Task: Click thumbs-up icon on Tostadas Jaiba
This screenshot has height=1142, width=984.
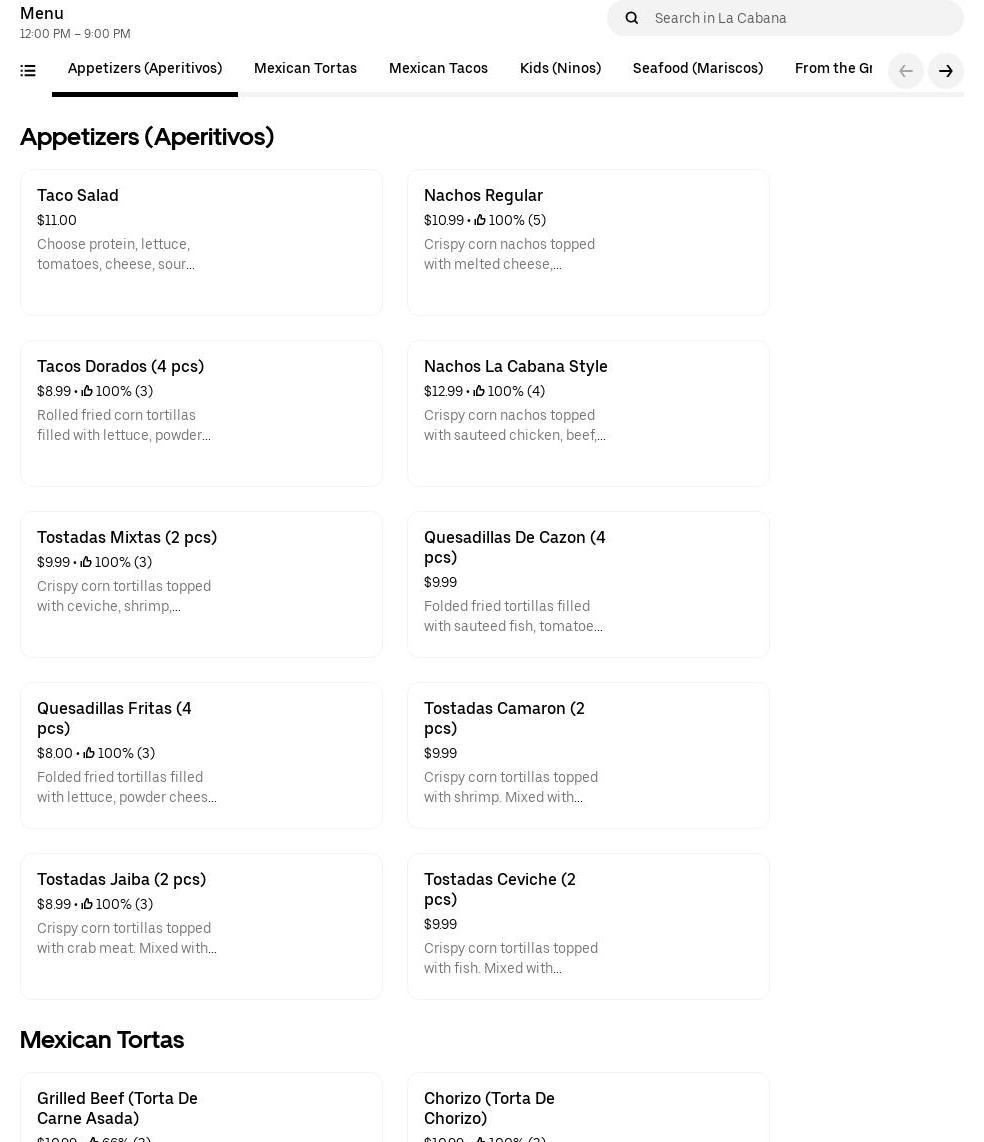Action: pos(87,905)
